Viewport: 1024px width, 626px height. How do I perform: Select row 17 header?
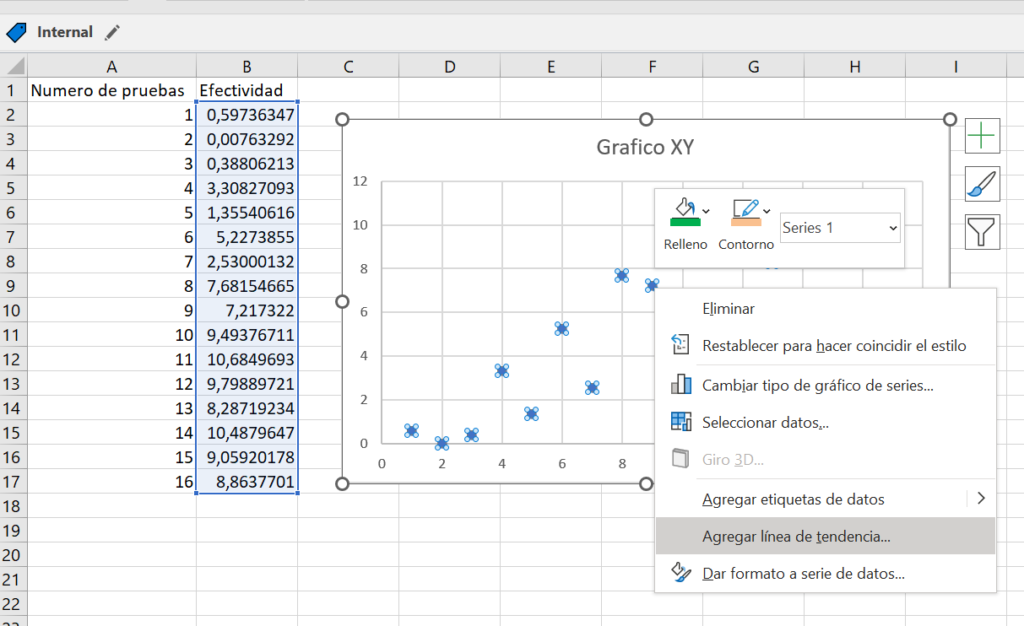pos(13,482)
